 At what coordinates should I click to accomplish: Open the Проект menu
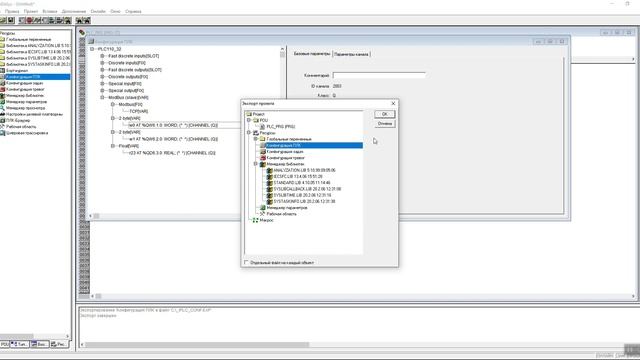(31, 11)
